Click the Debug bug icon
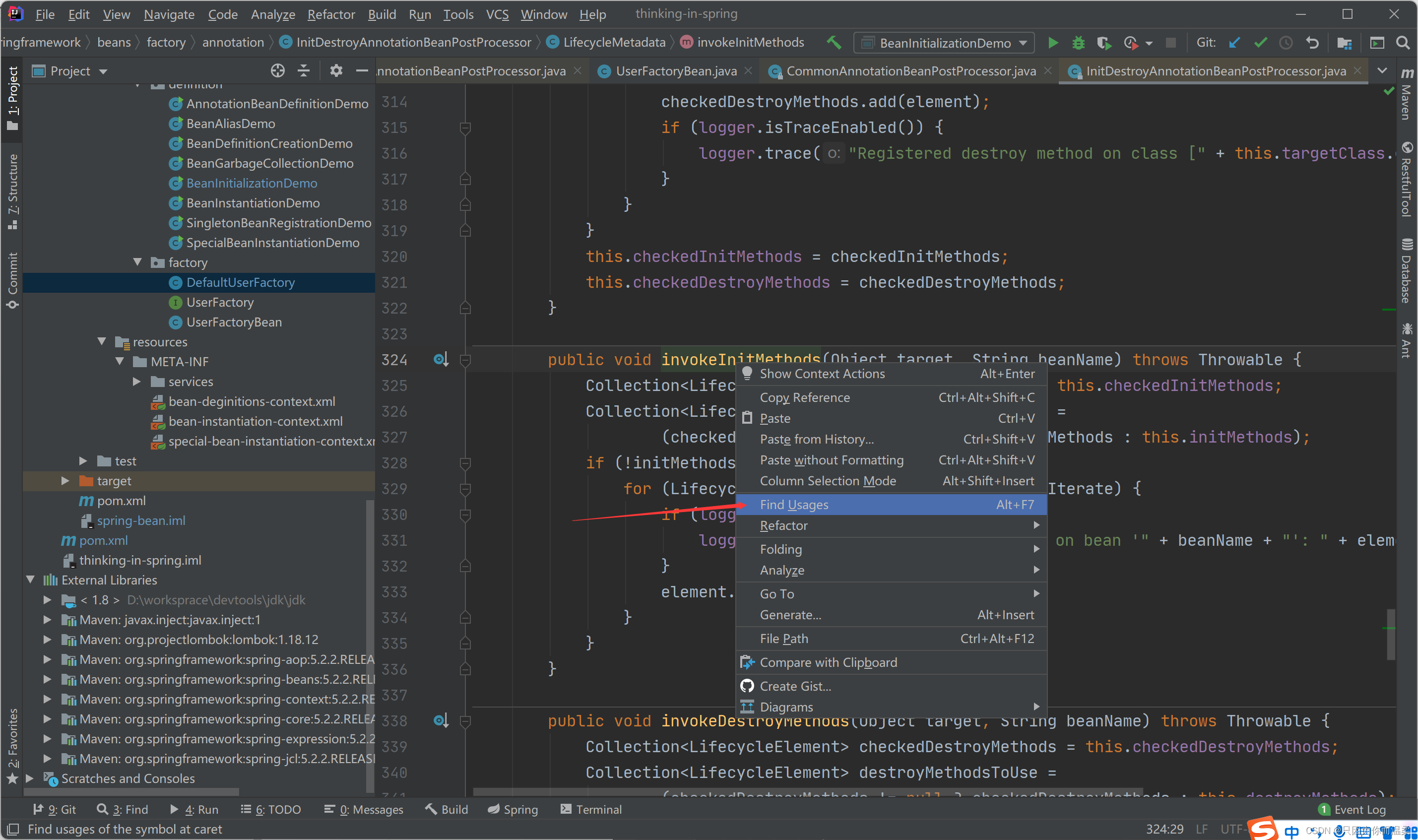 coord(1079,43)
